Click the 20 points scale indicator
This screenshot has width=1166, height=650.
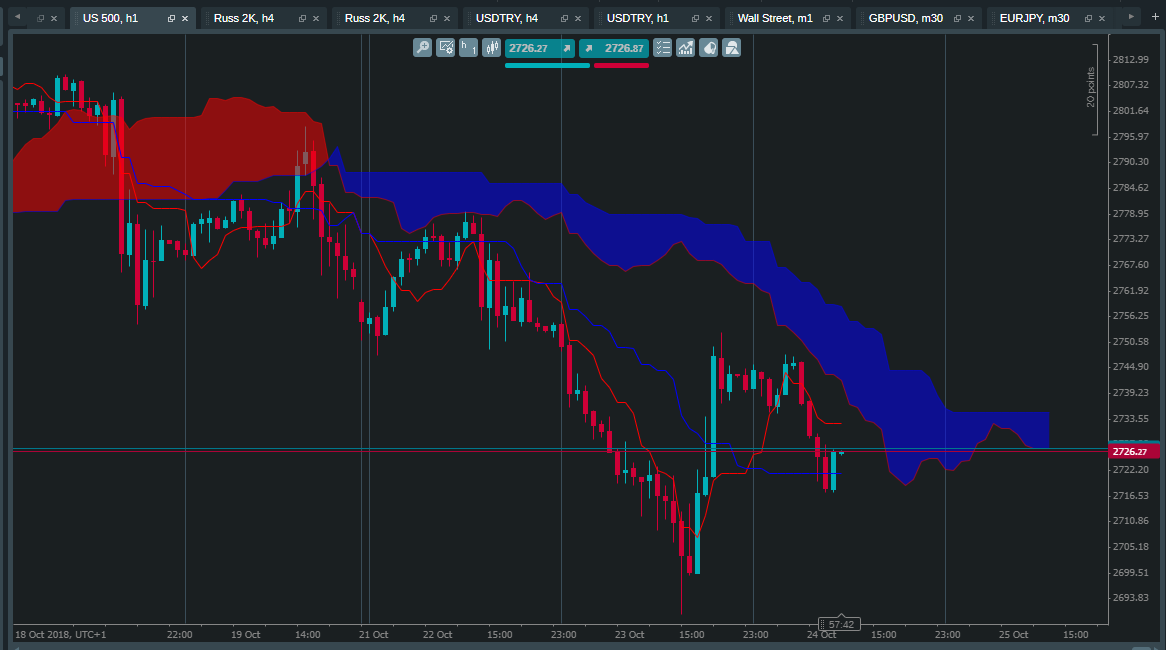pyautogui.click(x=1091, y=87)
